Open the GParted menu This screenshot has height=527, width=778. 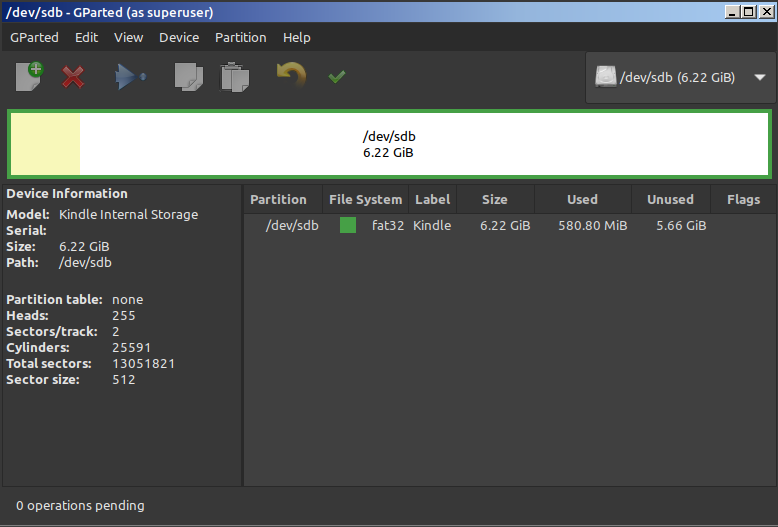(34, 38)
